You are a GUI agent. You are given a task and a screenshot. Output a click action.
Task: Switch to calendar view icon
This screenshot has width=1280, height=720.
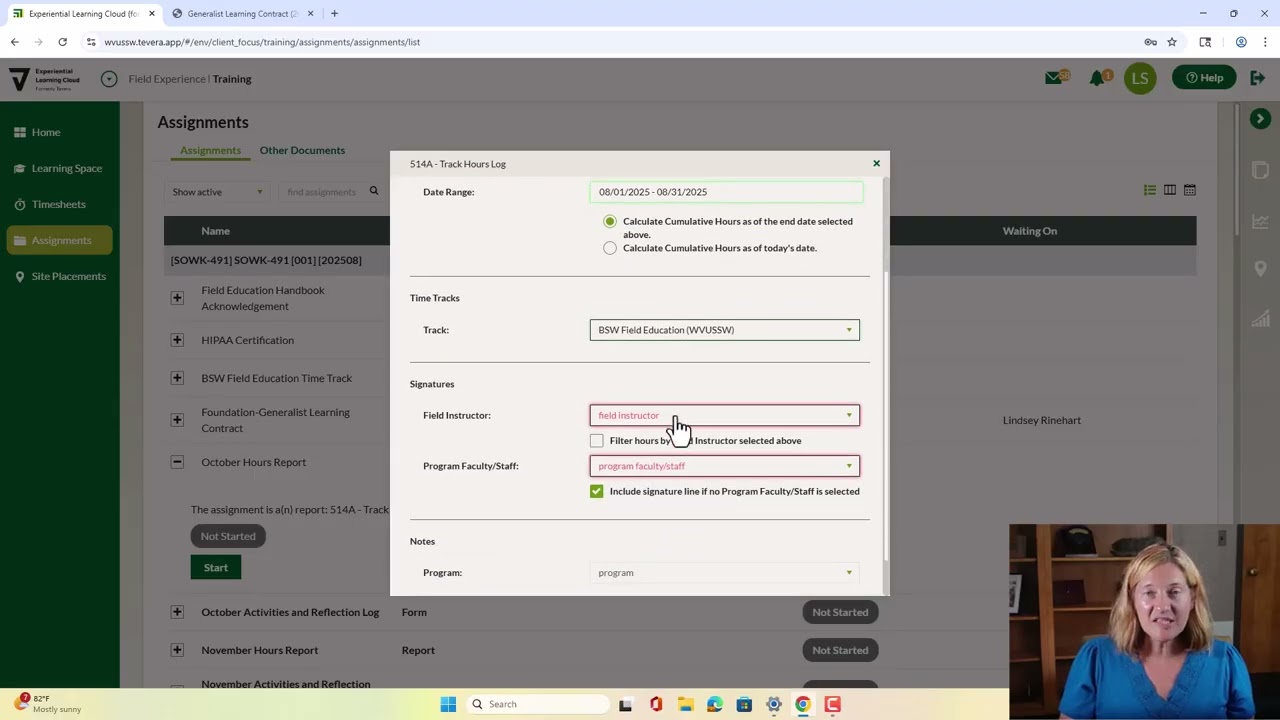[x=1190, y=190]
